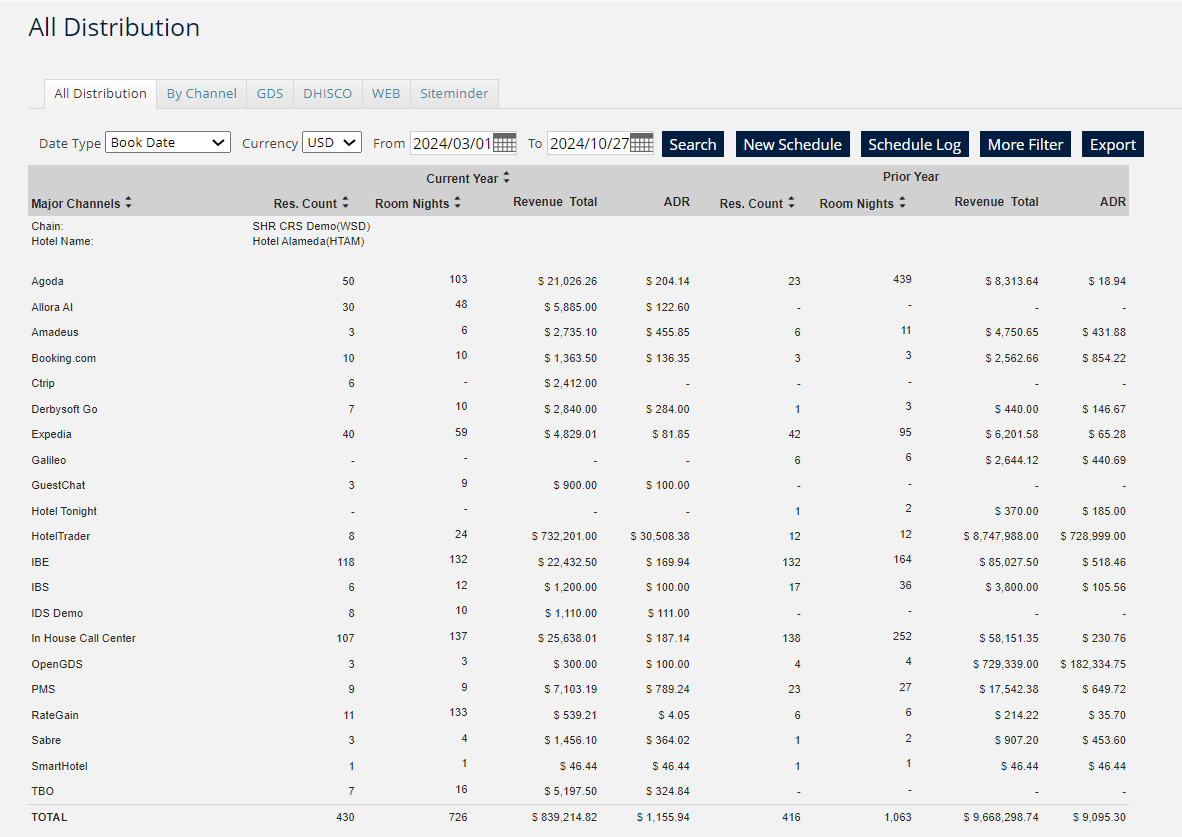Select the Ctrip channel label

pyautogui.click(x=43, y=383)
